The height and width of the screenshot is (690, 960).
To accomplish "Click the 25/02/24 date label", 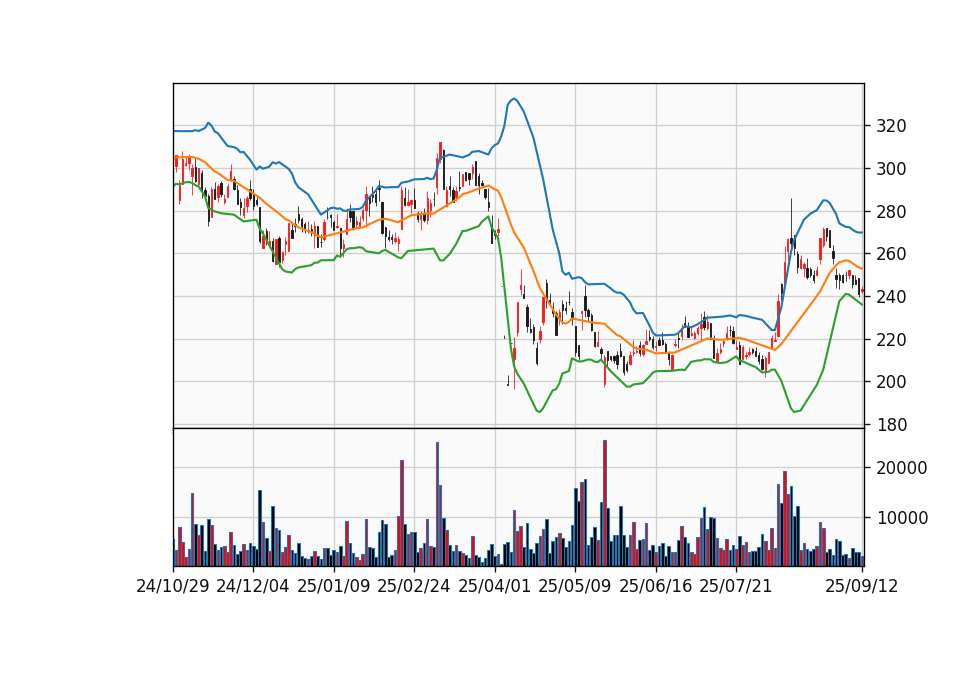I will coord(414,586).
